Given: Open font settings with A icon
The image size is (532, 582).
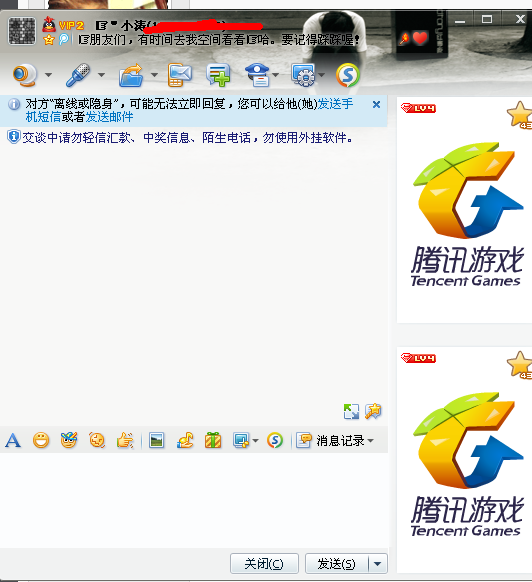Looking at the screenshot, I should [x=13, y=441].
